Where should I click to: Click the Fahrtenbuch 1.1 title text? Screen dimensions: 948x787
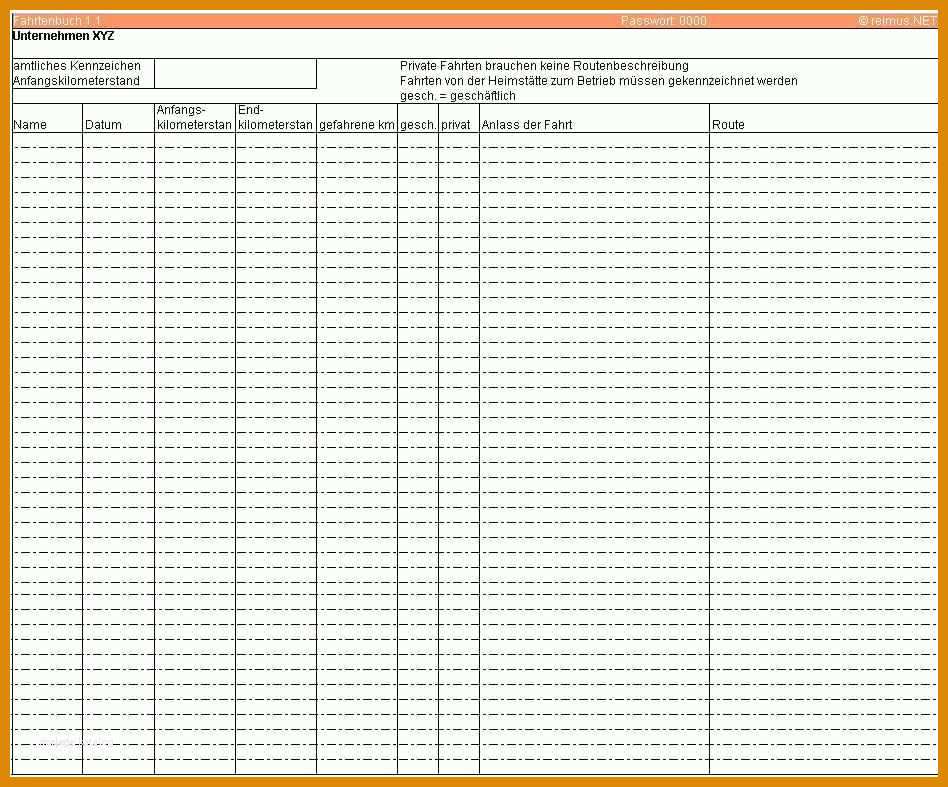(57, 21)
